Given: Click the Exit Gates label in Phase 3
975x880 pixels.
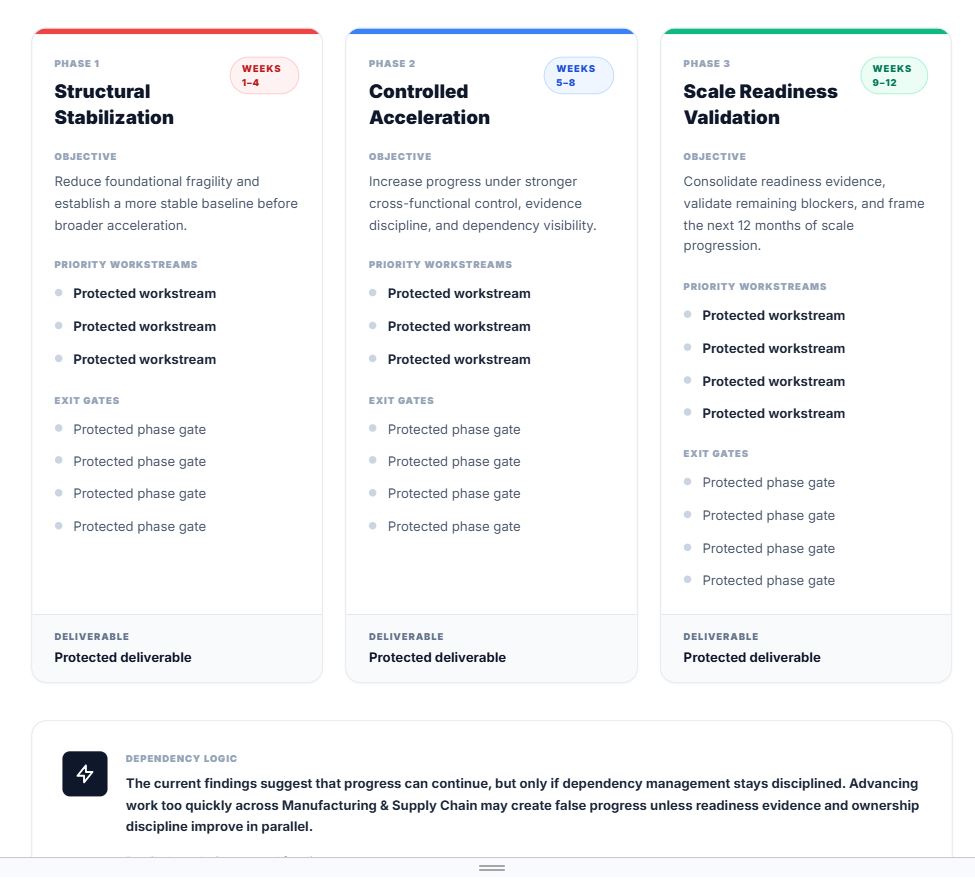Looking at the screenshot, I should point(716,454).
